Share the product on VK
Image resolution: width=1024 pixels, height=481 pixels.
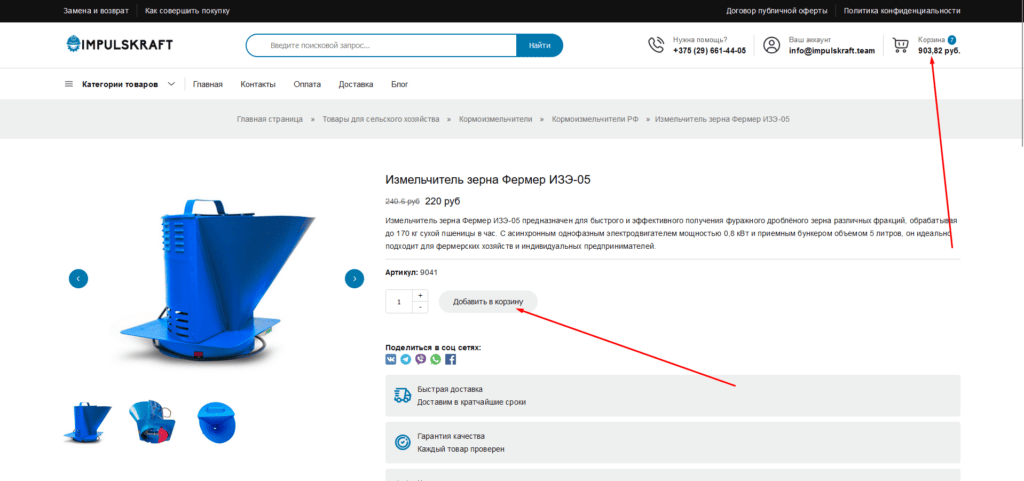point(391,359)
